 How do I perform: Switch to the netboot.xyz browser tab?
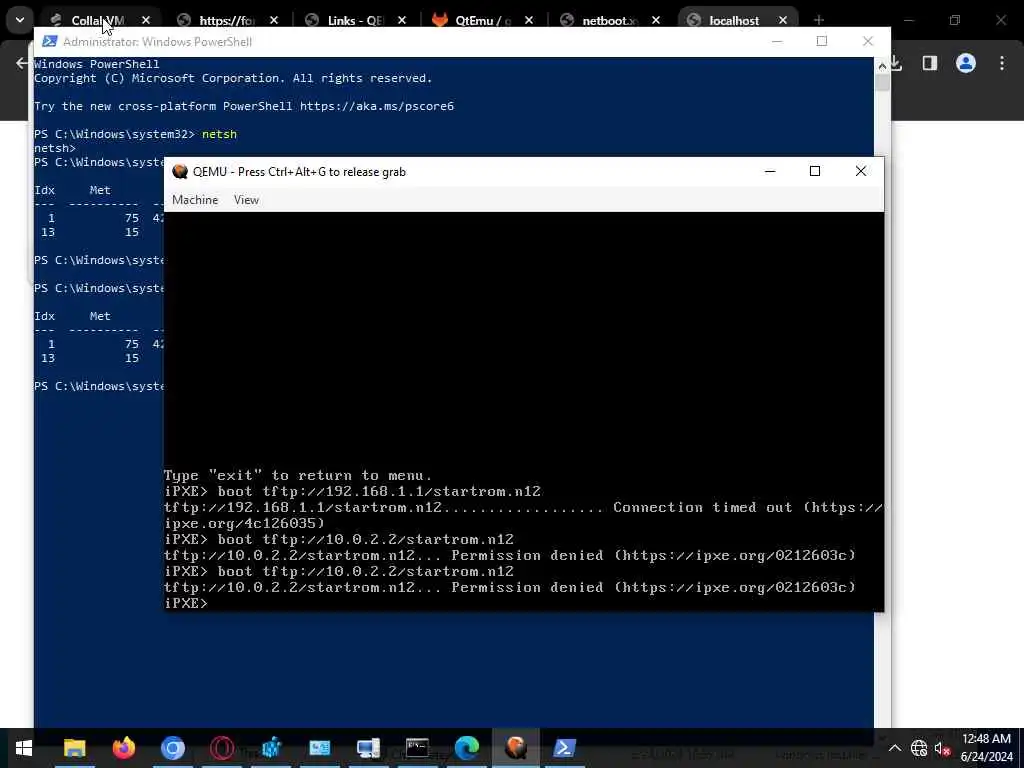pos(609,20)
